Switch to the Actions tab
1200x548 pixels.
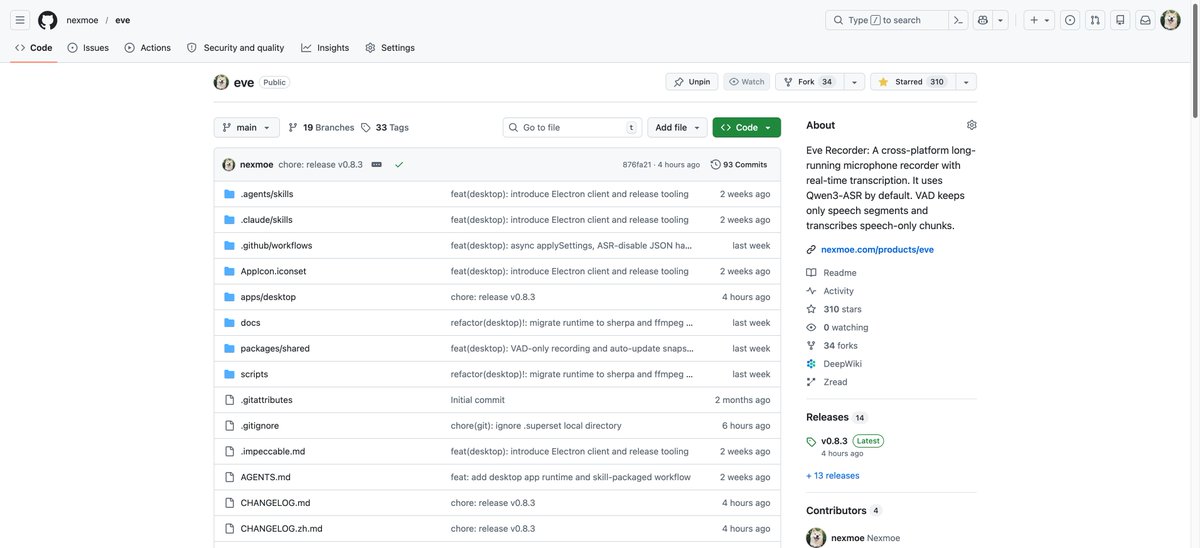[147, 48]
